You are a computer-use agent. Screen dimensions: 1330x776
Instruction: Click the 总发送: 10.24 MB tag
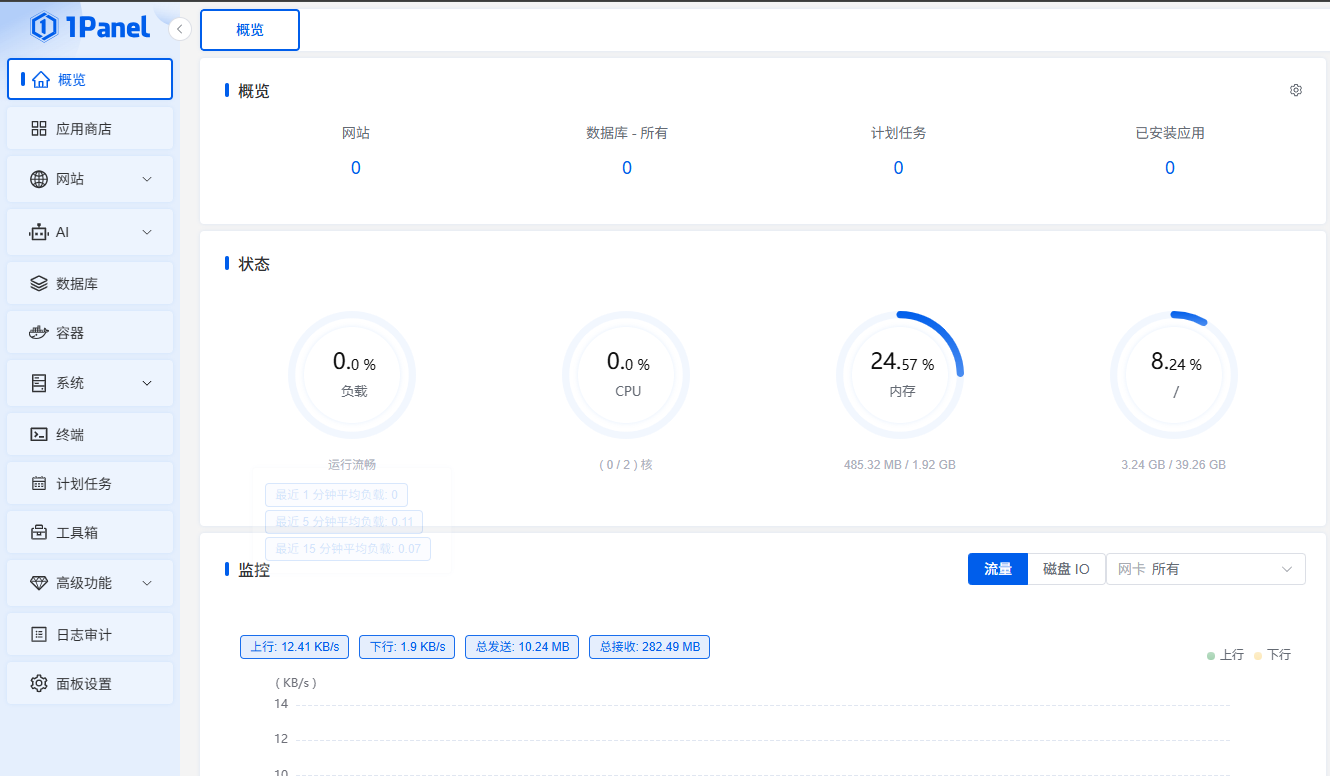click(x=523, y=647)
